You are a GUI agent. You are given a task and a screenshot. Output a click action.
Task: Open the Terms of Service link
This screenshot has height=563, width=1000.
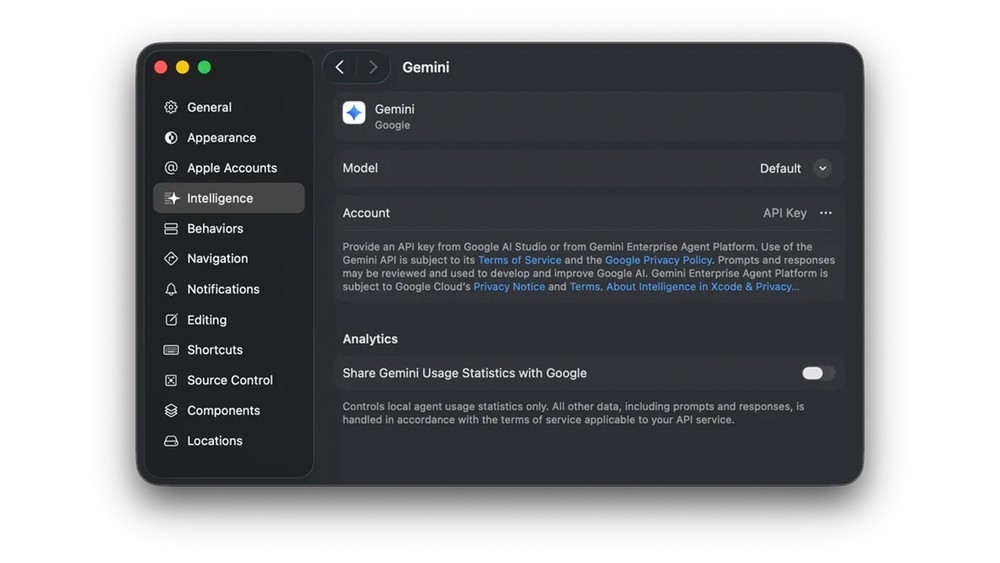pos(520,260)
